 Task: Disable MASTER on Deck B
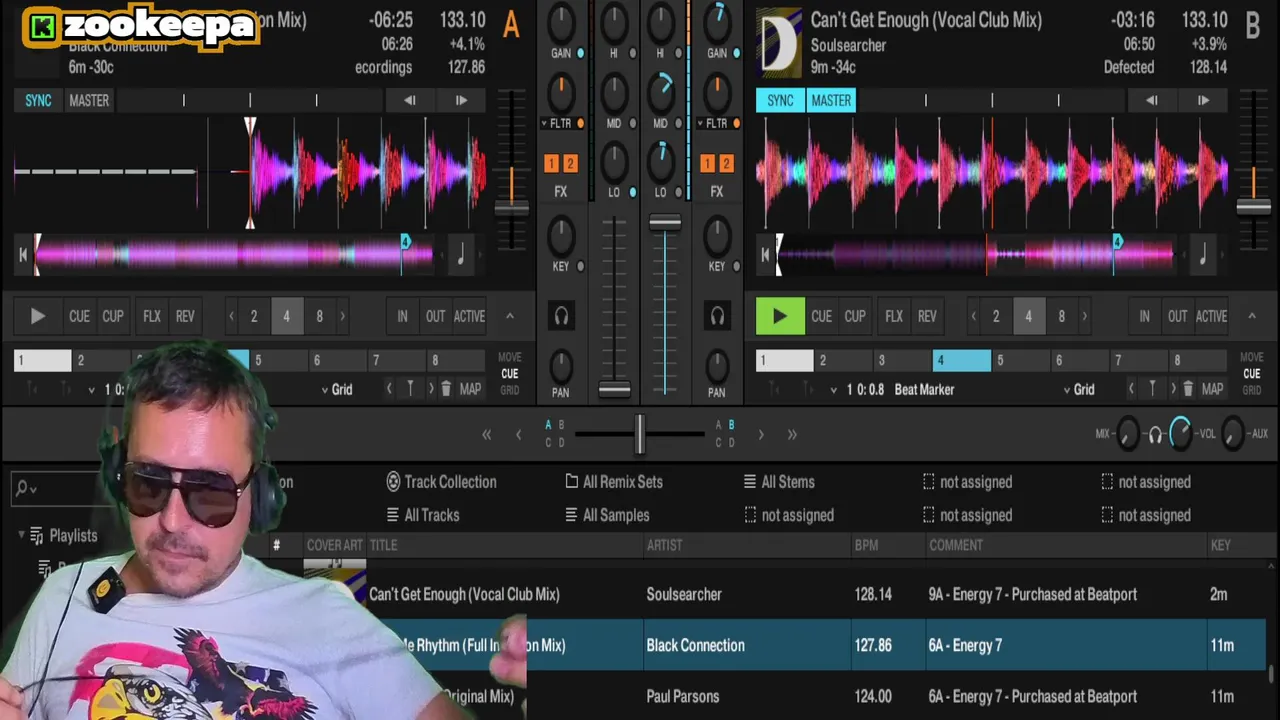[x=831, y=100]
